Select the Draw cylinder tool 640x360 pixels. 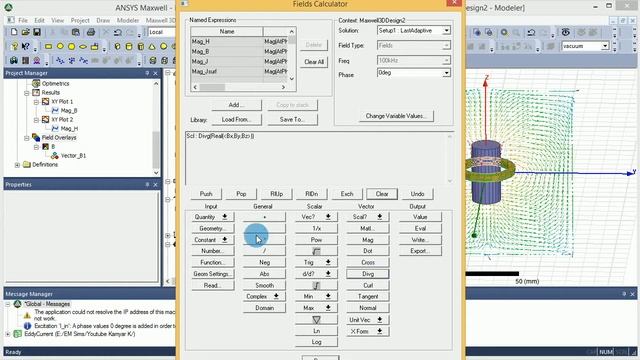(x=129, y=47)
